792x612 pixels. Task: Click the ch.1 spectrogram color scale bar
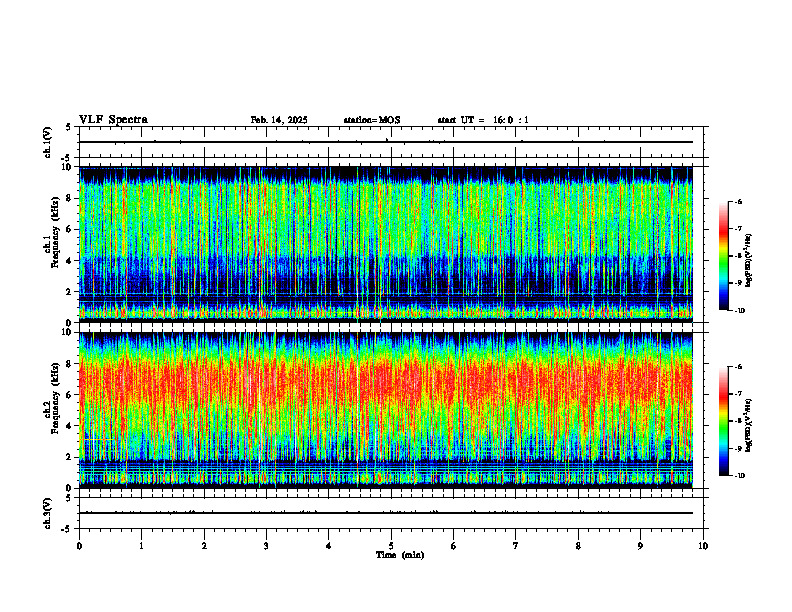(x=723, y=256)
